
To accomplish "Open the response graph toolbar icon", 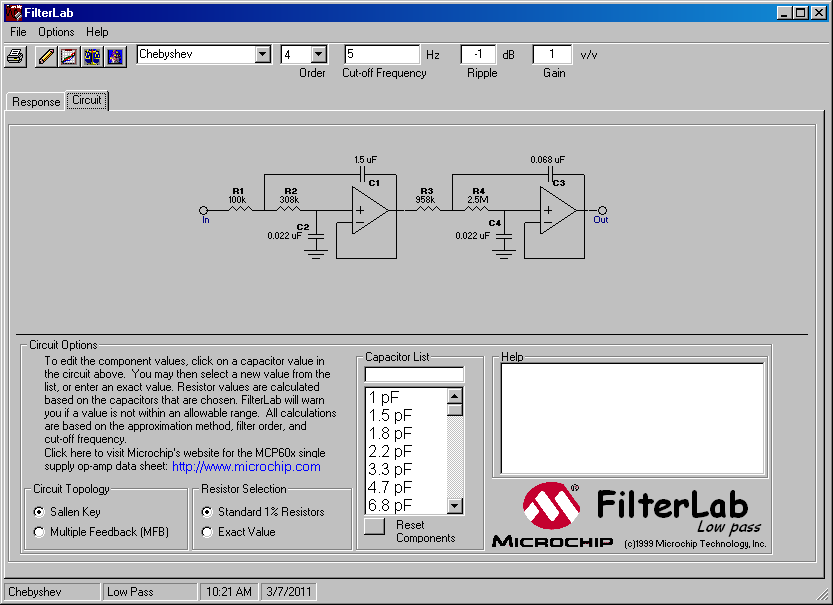I will [69, 56].
